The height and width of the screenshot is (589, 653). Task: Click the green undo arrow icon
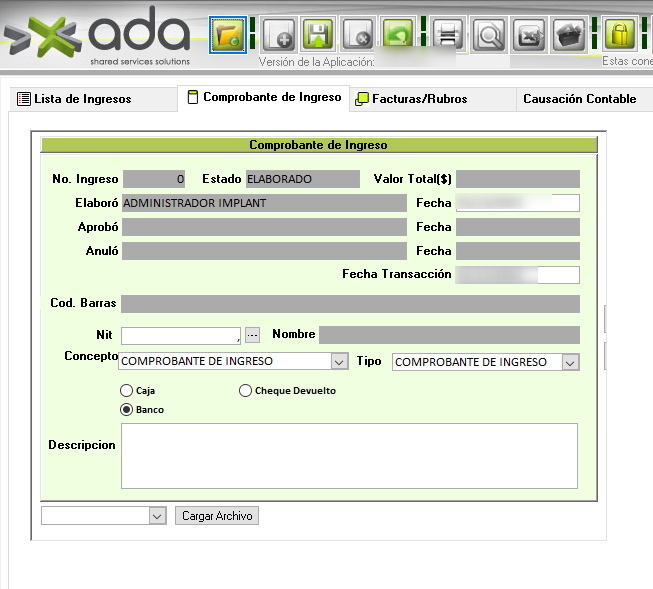click(397, 36)
